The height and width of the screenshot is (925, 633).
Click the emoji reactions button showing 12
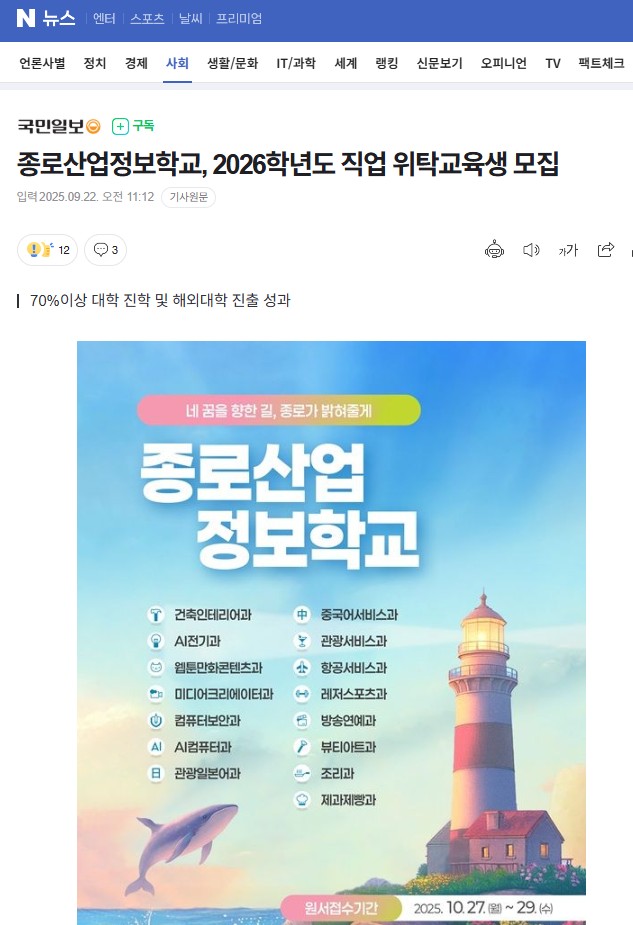coord(47,250)
